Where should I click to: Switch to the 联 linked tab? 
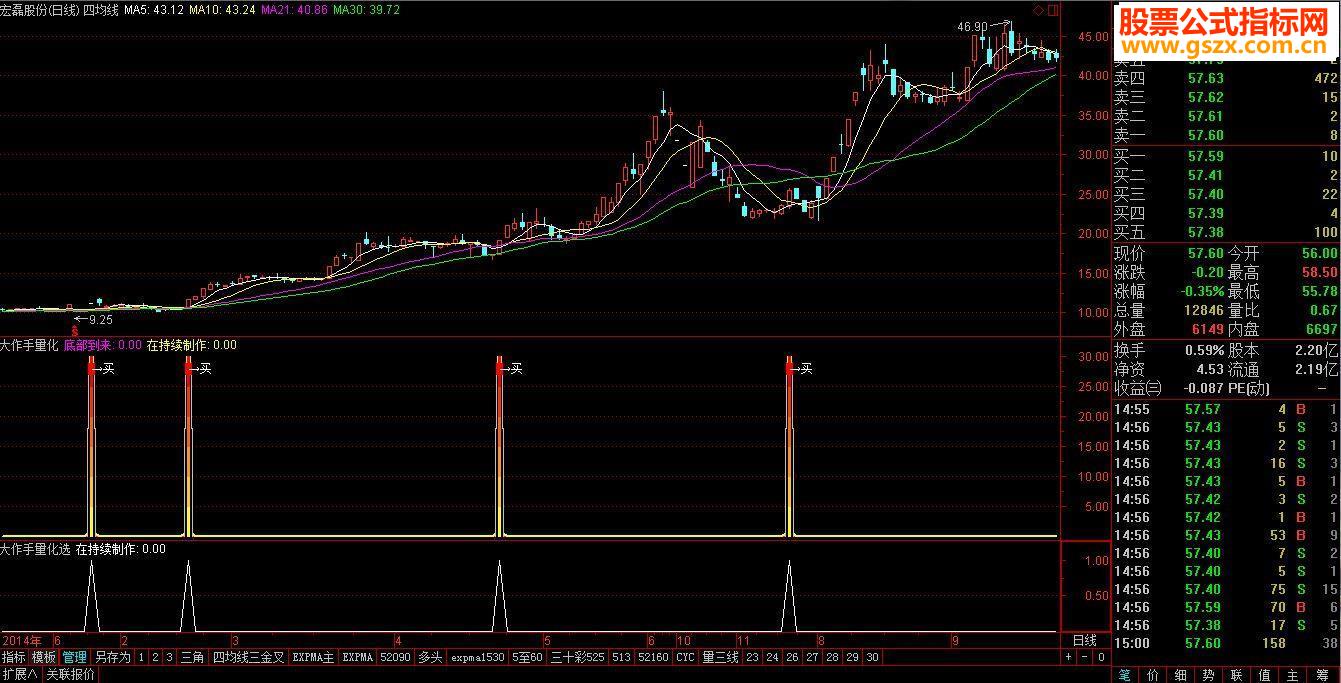[1236, 675]
